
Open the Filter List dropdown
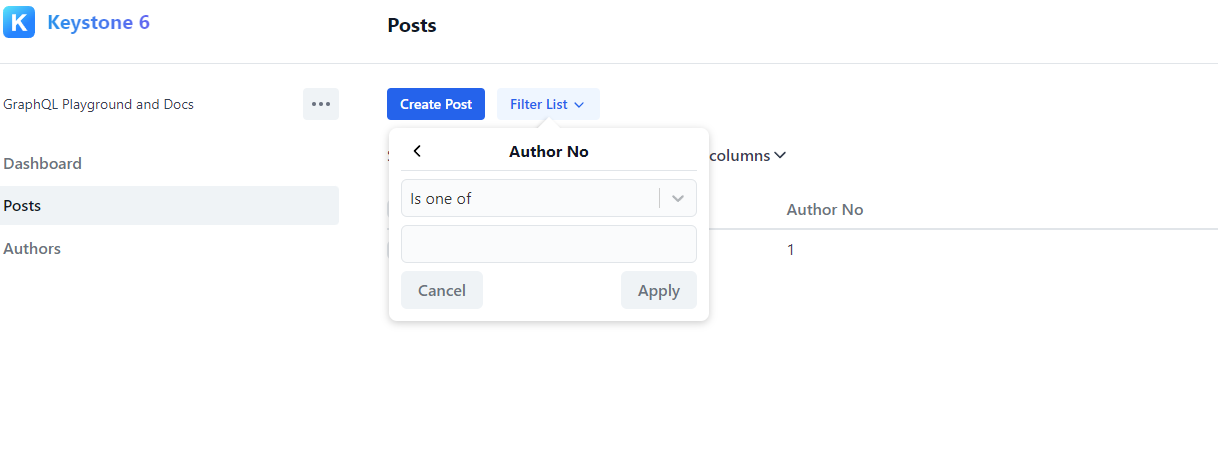tap(547, 104)
